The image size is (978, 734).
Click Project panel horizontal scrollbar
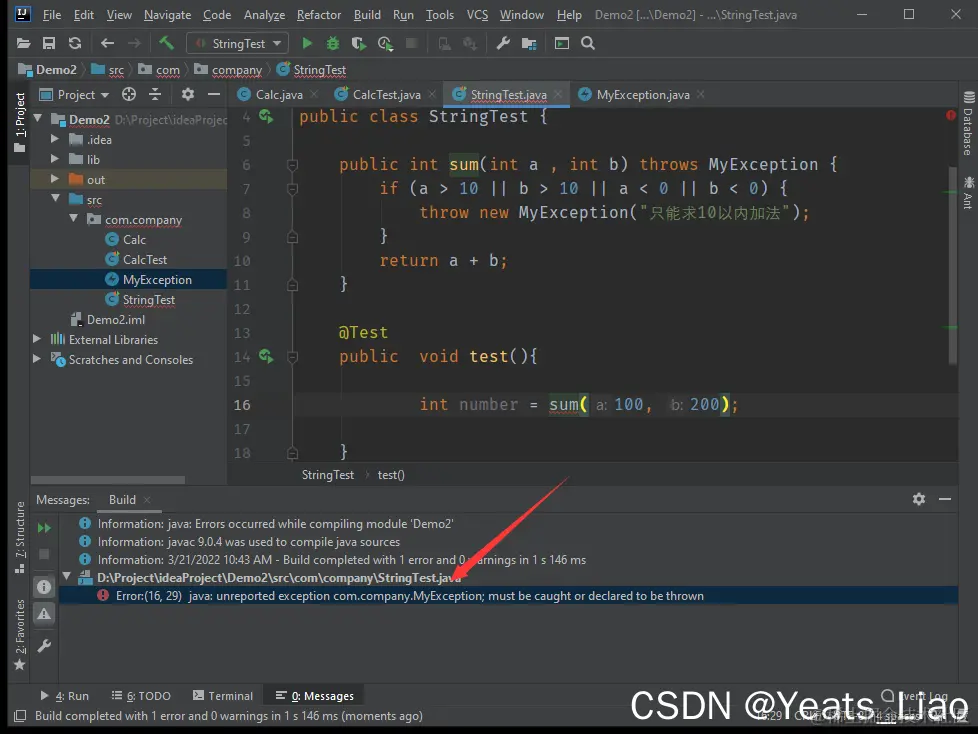tap(108, 480)
